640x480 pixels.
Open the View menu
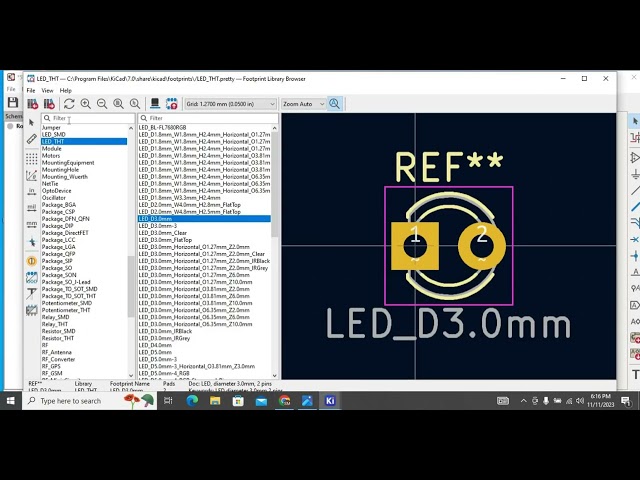(47, 91)
